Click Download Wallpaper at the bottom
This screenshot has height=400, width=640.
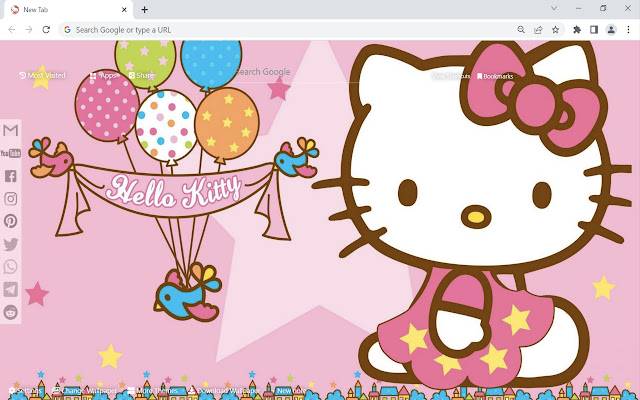point(224,391)
